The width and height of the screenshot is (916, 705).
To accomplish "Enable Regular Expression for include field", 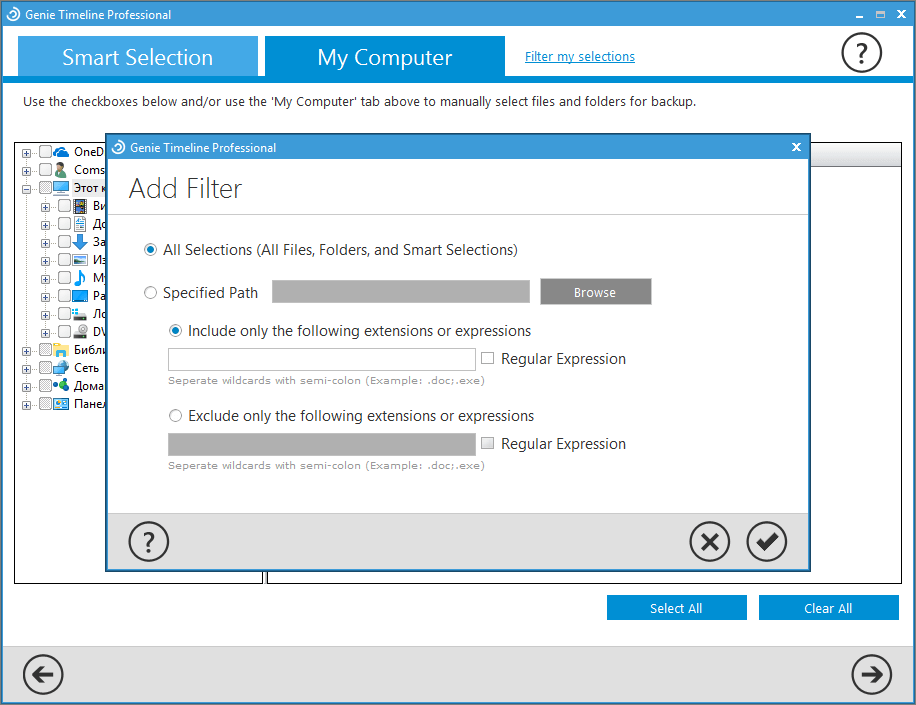I will [487, 358].
